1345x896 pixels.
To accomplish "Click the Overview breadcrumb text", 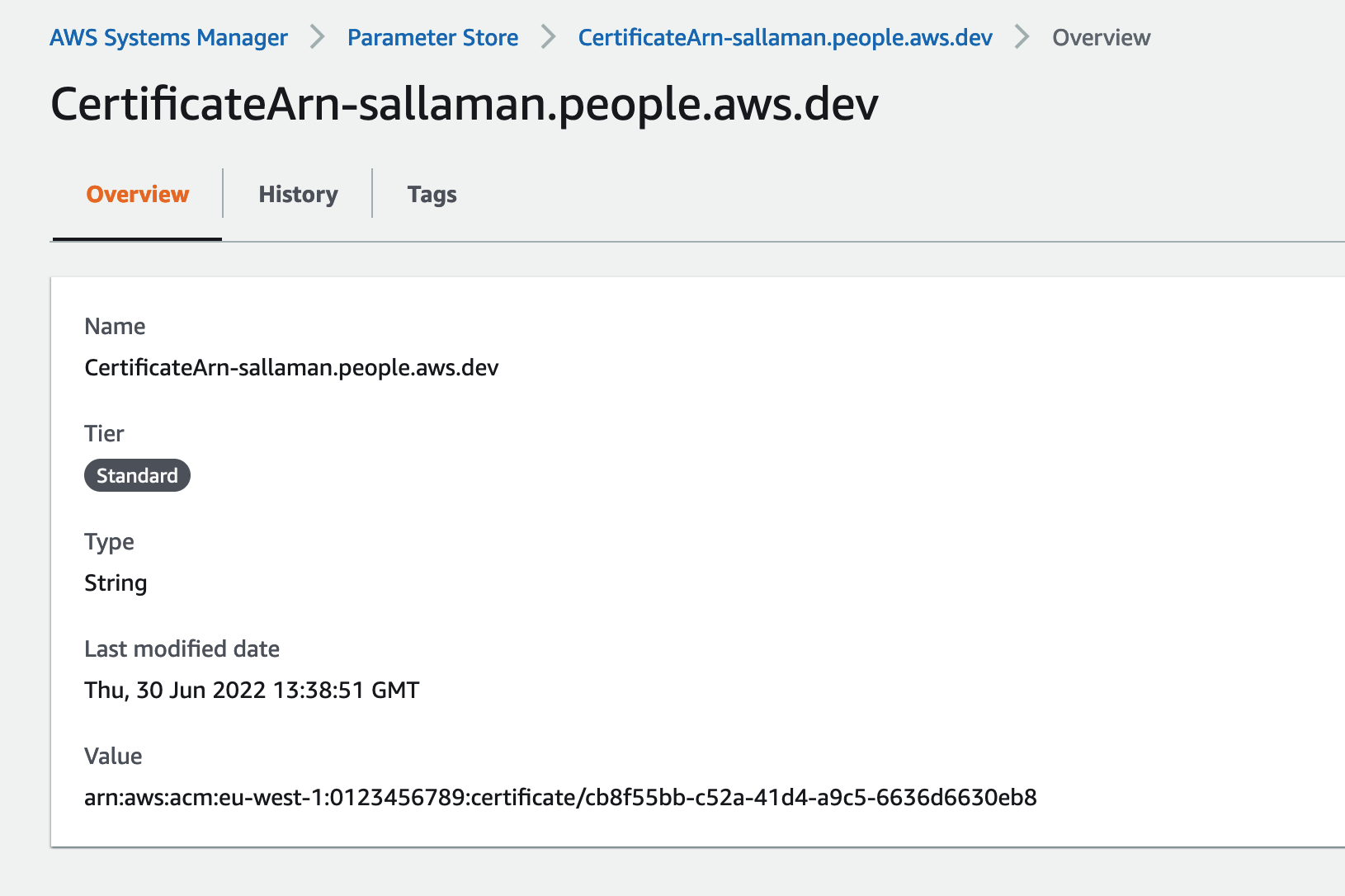I will point(1101,38).
